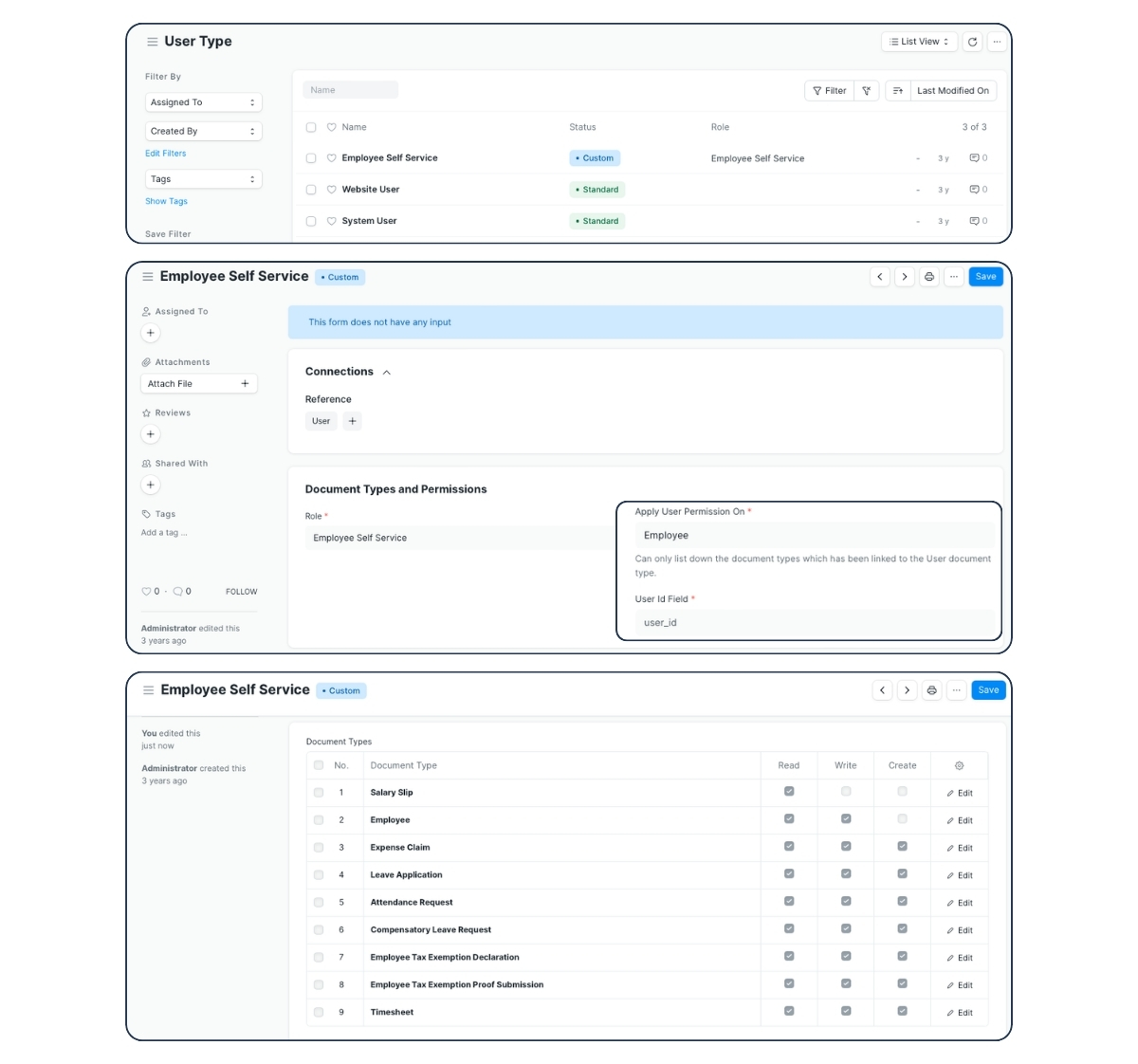This screenshot has height=1064, width=1138.
Task: Tick the Employee Self Service row checkbox
Action: (311, 158)
